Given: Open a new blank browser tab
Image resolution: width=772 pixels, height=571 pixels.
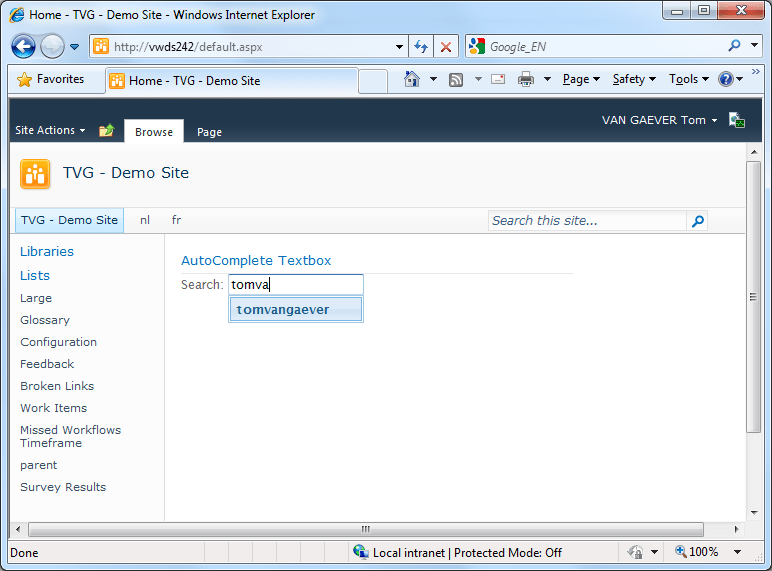Looking at the screenshot, I should [373, 81].
